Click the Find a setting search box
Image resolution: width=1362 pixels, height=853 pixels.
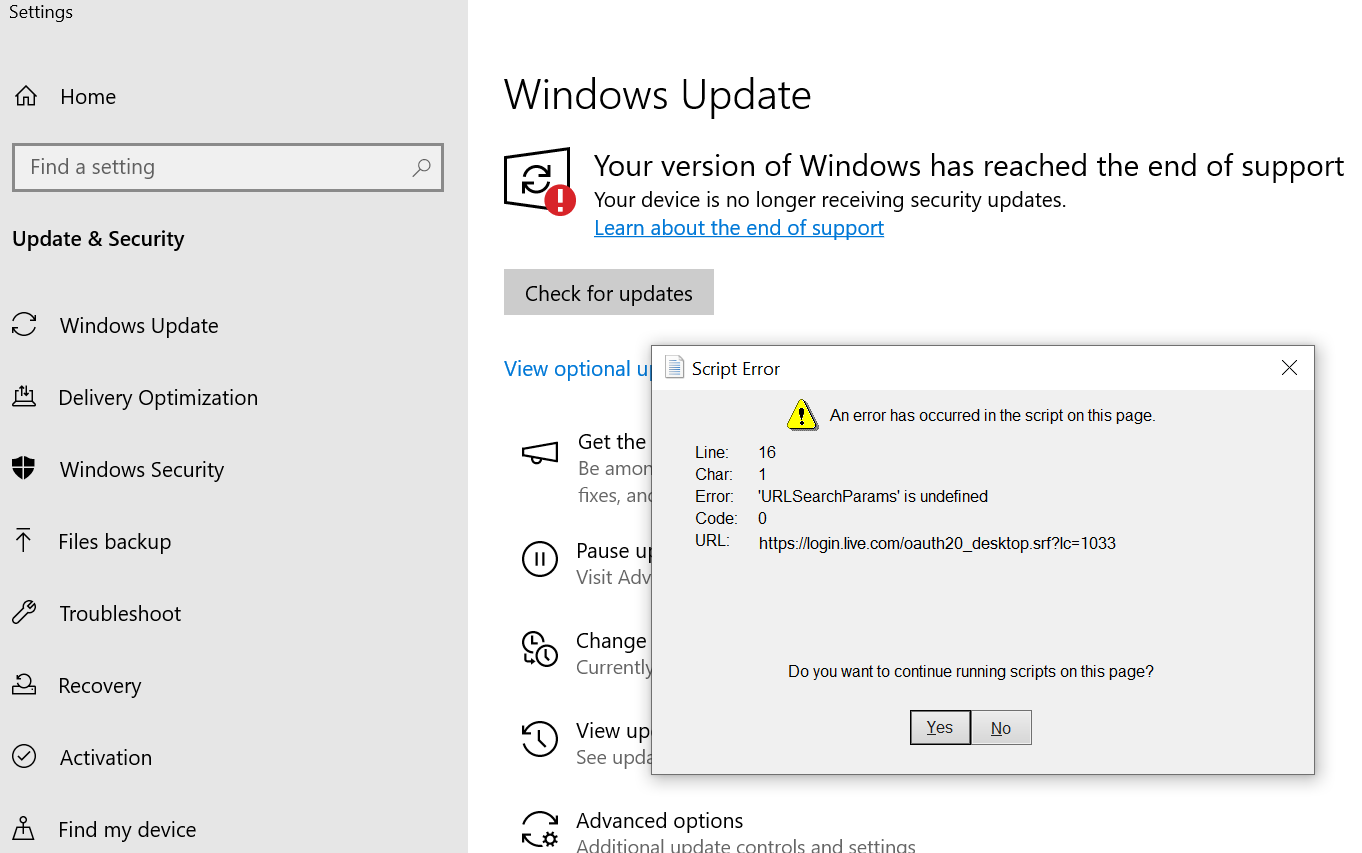click(x=228, y=167)
